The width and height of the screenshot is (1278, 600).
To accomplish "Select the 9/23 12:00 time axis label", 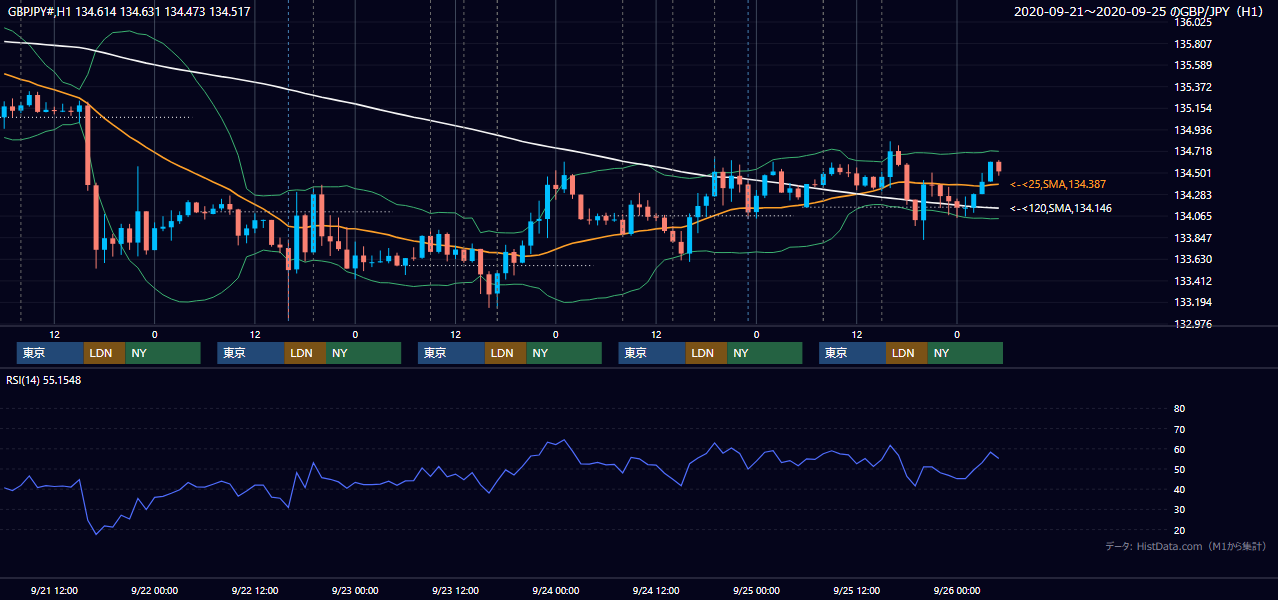I will (x=455, y=590).
